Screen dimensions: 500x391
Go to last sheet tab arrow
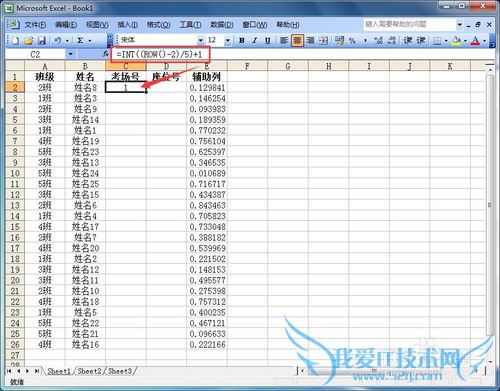37,371
